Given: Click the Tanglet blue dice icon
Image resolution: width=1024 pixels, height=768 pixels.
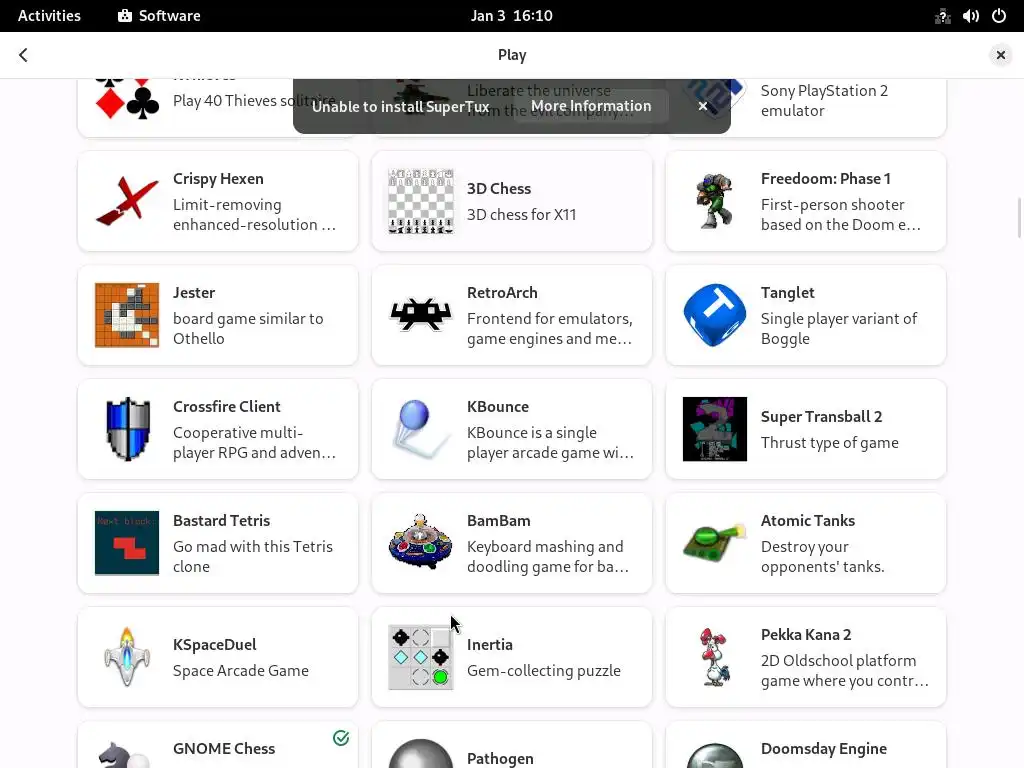Looking at the screenshot, I should click(714, 315).
